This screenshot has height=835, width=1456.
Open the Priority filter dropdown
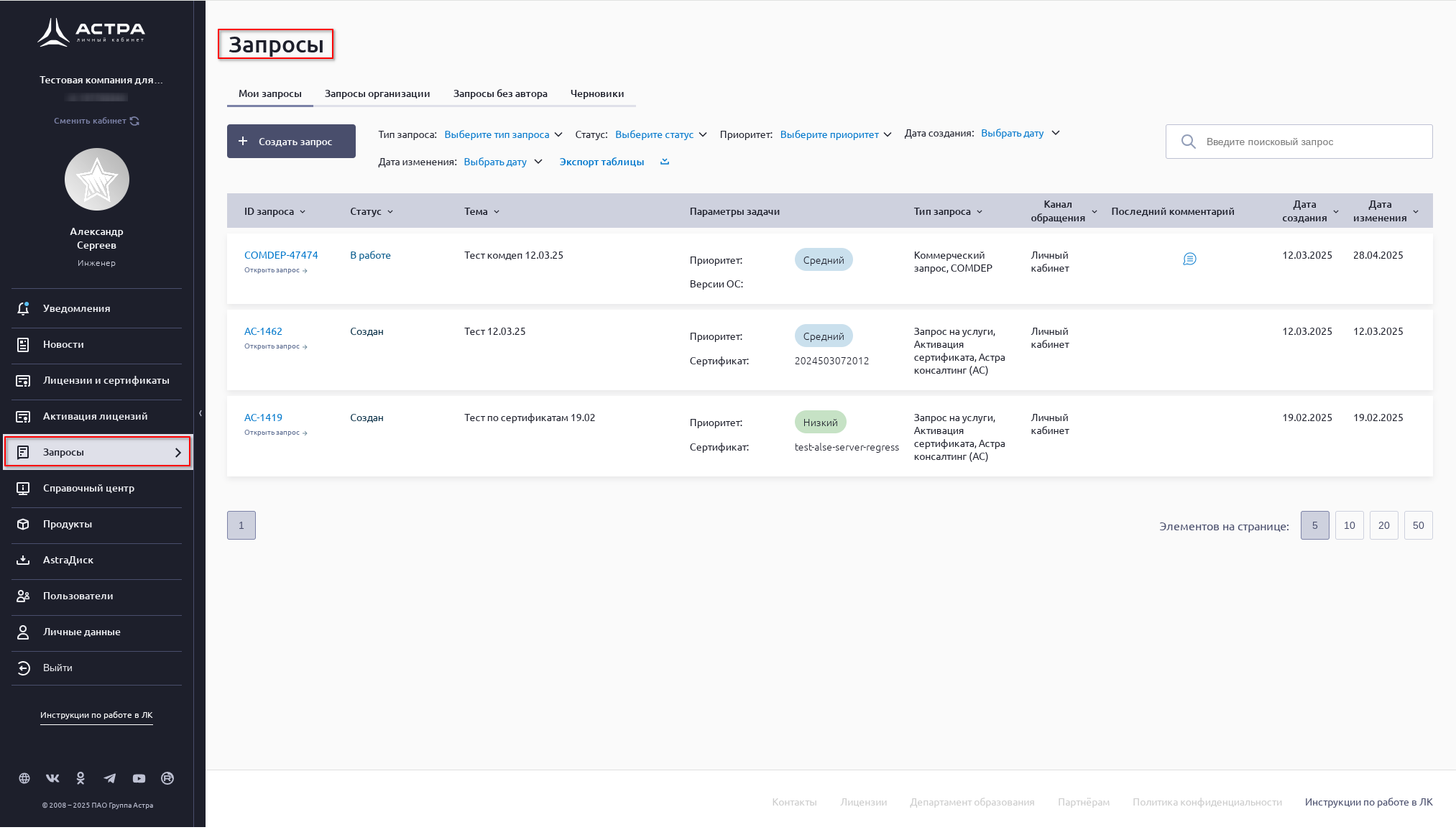click(x=835, y=134)
